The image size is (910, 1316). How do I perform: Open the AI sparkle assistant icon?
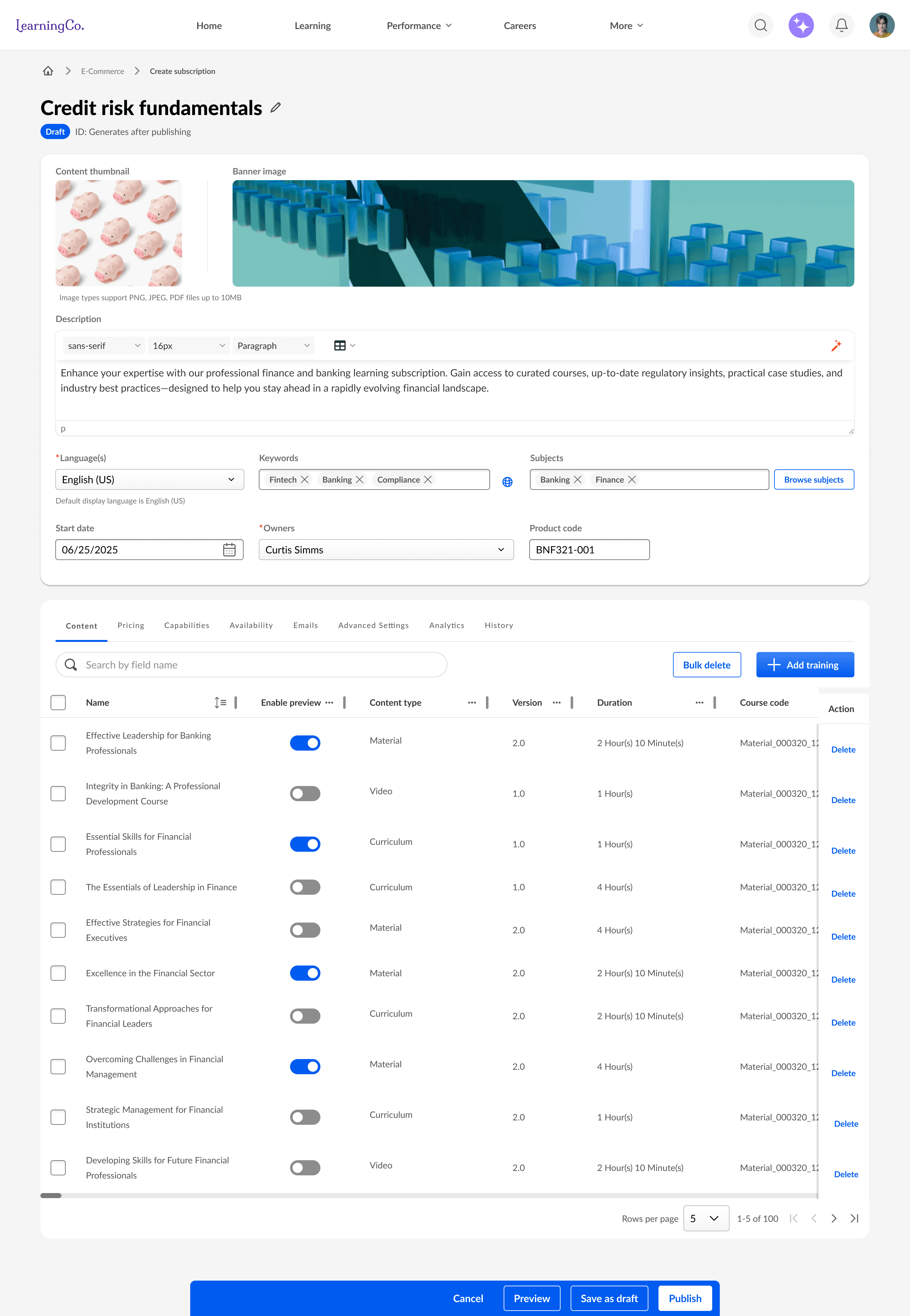(801, 26)
